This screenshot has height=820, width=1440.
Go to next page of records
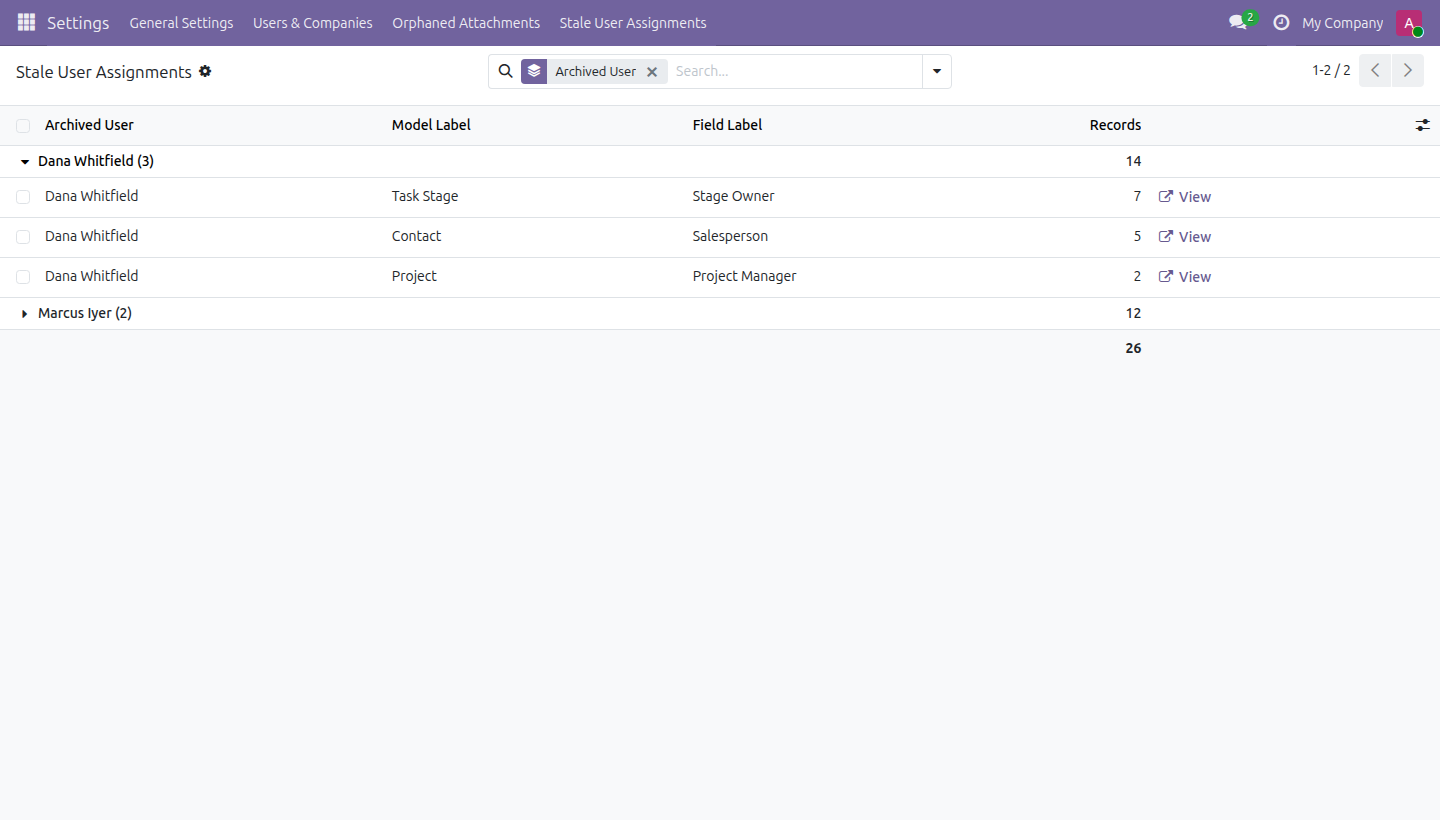(x=1408, y=71)
